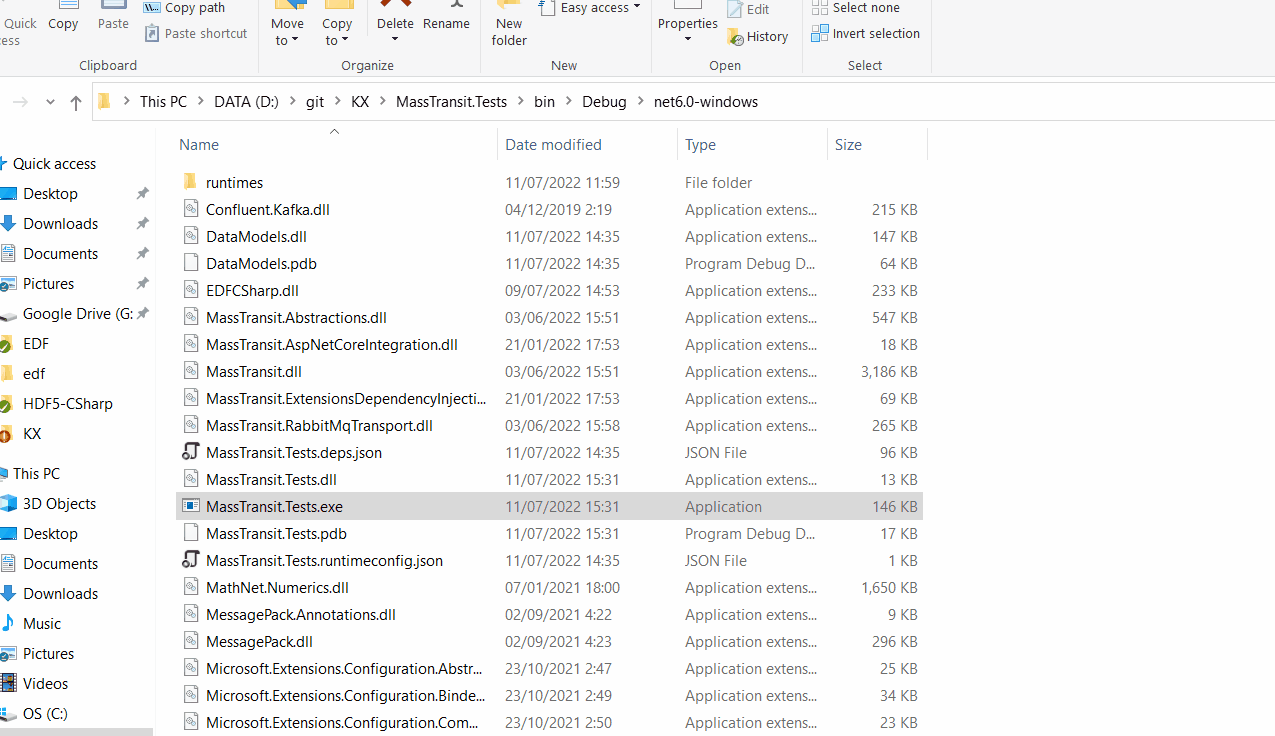Sort by the Type column header
1275x736 pixels.
coord(700,145)
